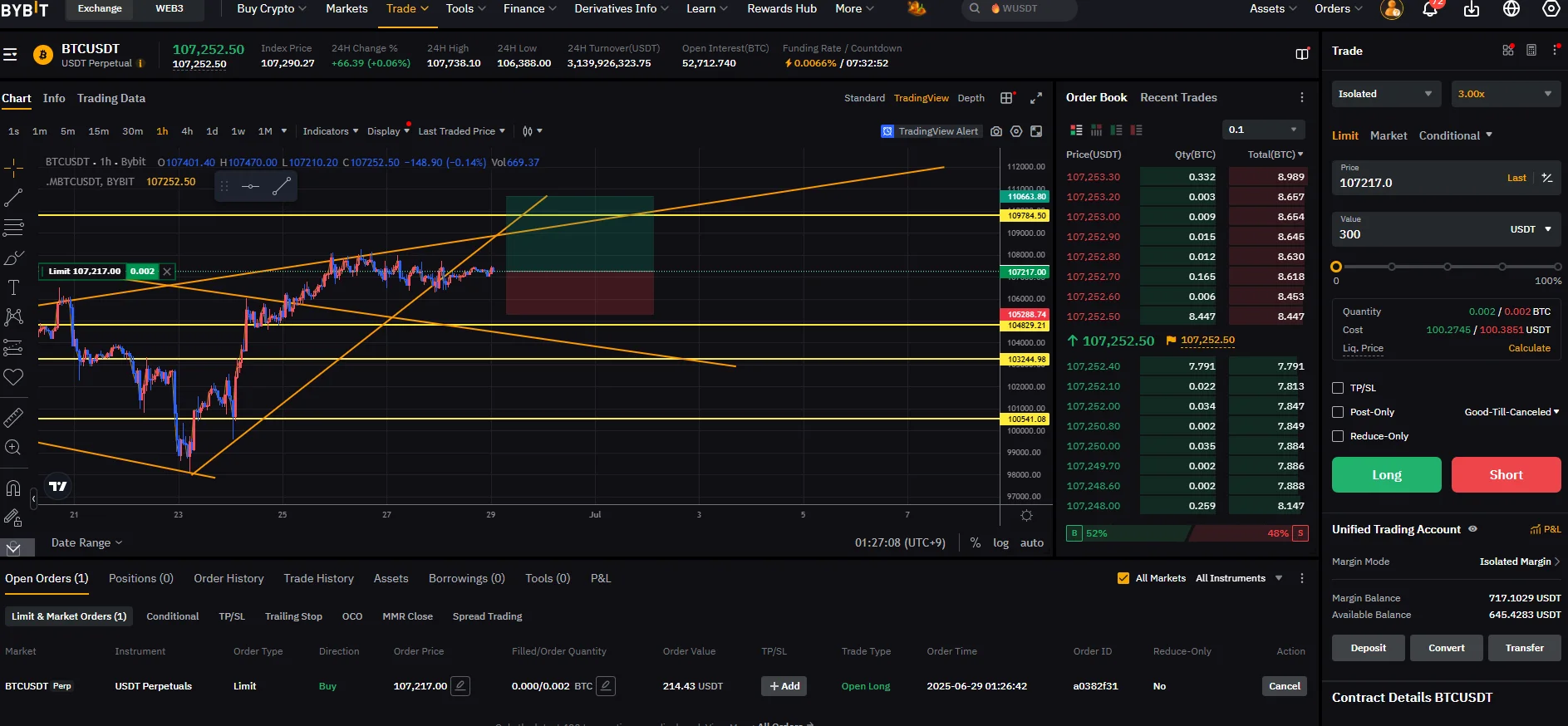This screenshot has height=726, width=1568.
Task: Enable the Reduce-Only checkbox
Action: click(1338, 436)
